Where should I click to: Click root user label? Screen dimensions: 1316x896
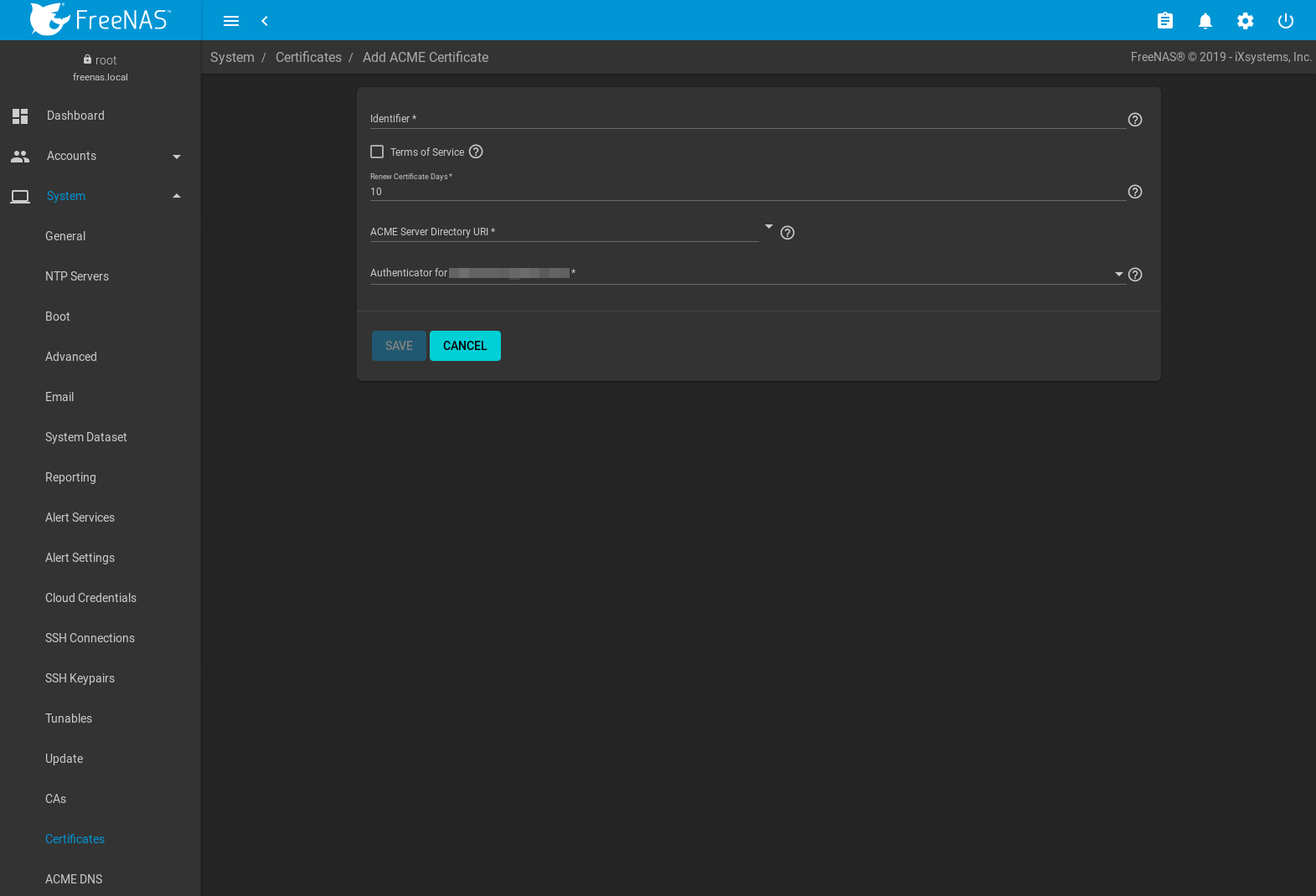pyautogui.click(x=106, y=60)
